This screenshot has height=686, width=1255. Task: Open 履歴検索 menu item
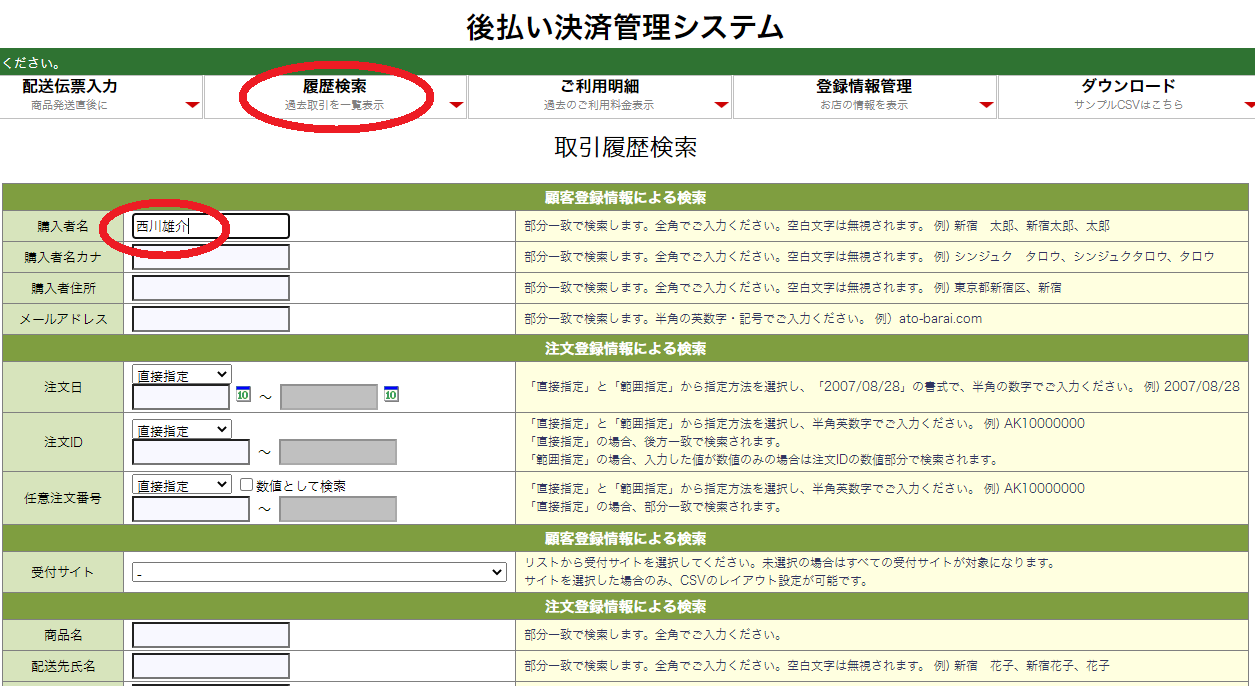[x=334, y=94]
